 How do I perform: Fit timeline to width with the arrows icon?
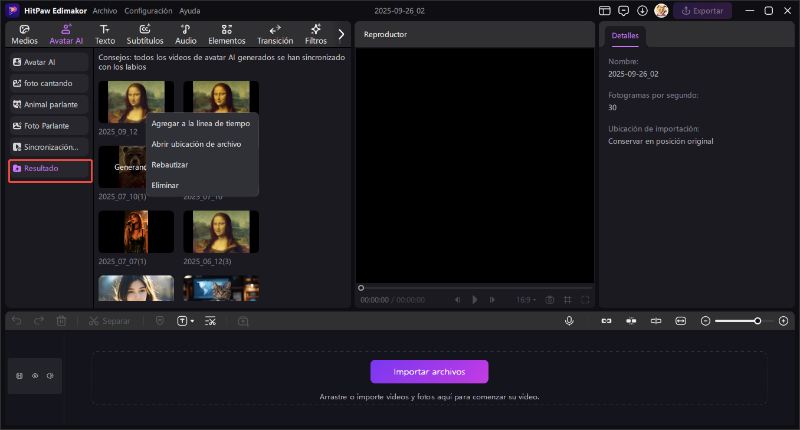click(681, 321)
